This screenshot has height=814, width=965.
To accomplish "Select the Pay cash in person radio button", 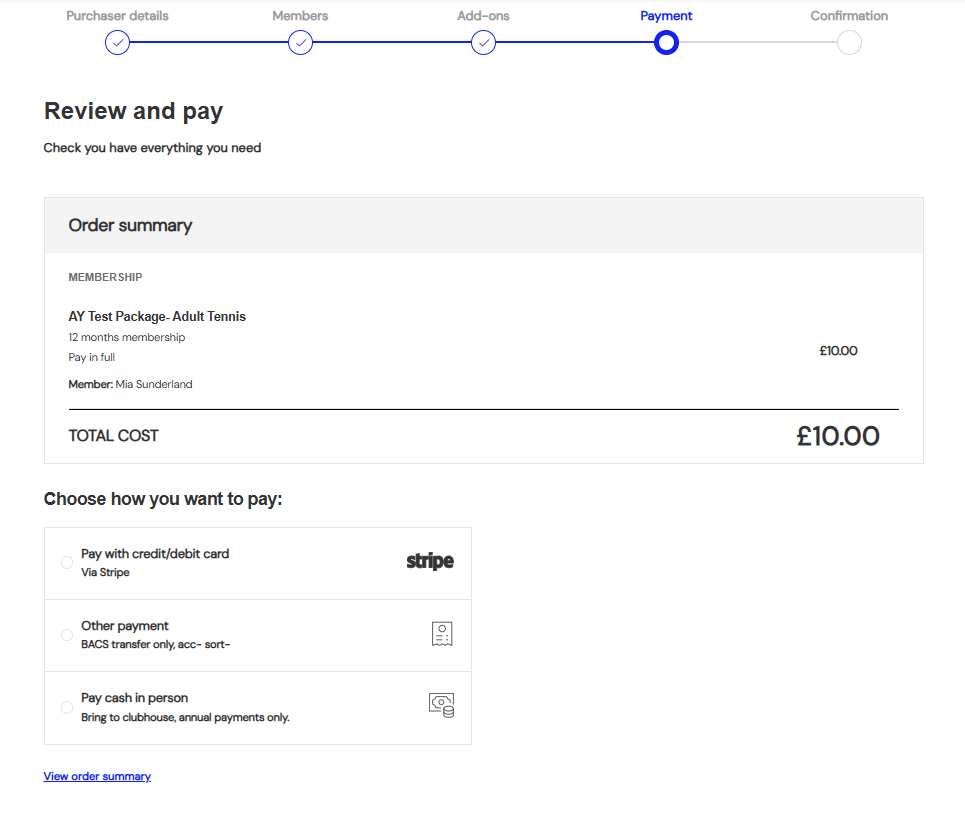I will [67, 707].
